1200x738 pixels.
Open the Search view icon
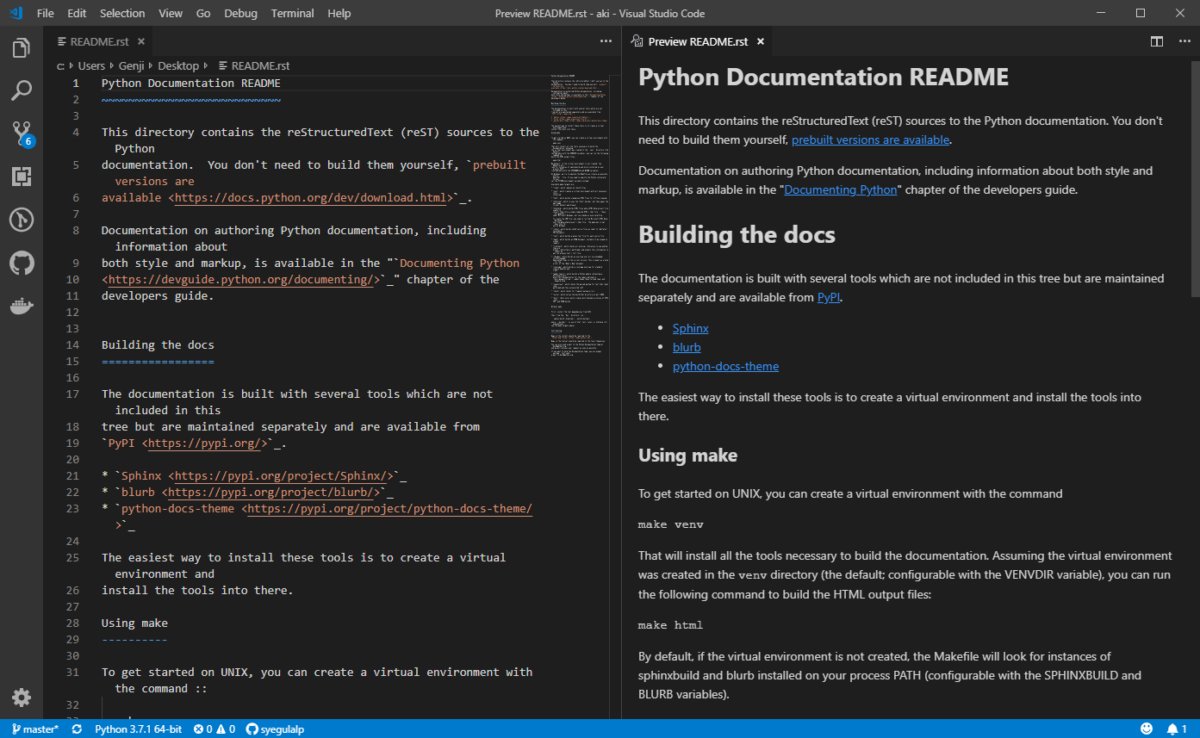(x=21, y=91)
